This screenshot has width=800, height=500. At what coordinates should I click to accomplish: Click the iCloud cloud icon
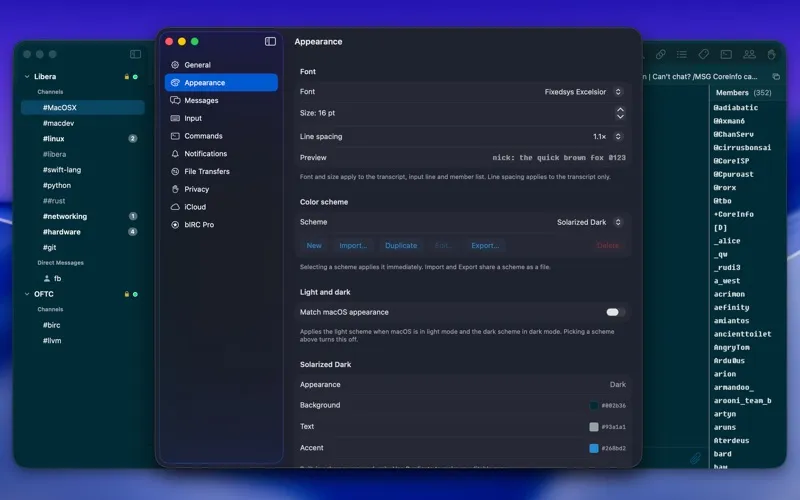tap(175, 207)
